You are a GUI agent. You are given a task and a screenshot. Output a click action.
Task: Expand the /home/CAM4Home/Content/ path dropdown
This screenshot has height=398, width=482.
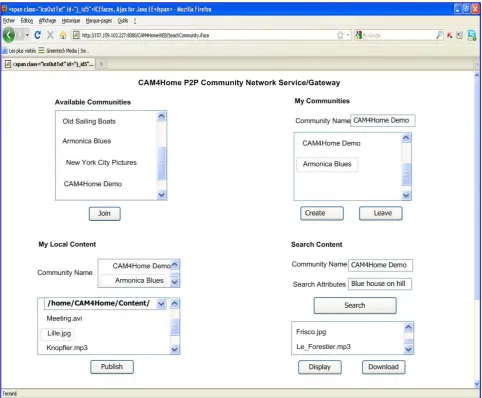[161, 304]
